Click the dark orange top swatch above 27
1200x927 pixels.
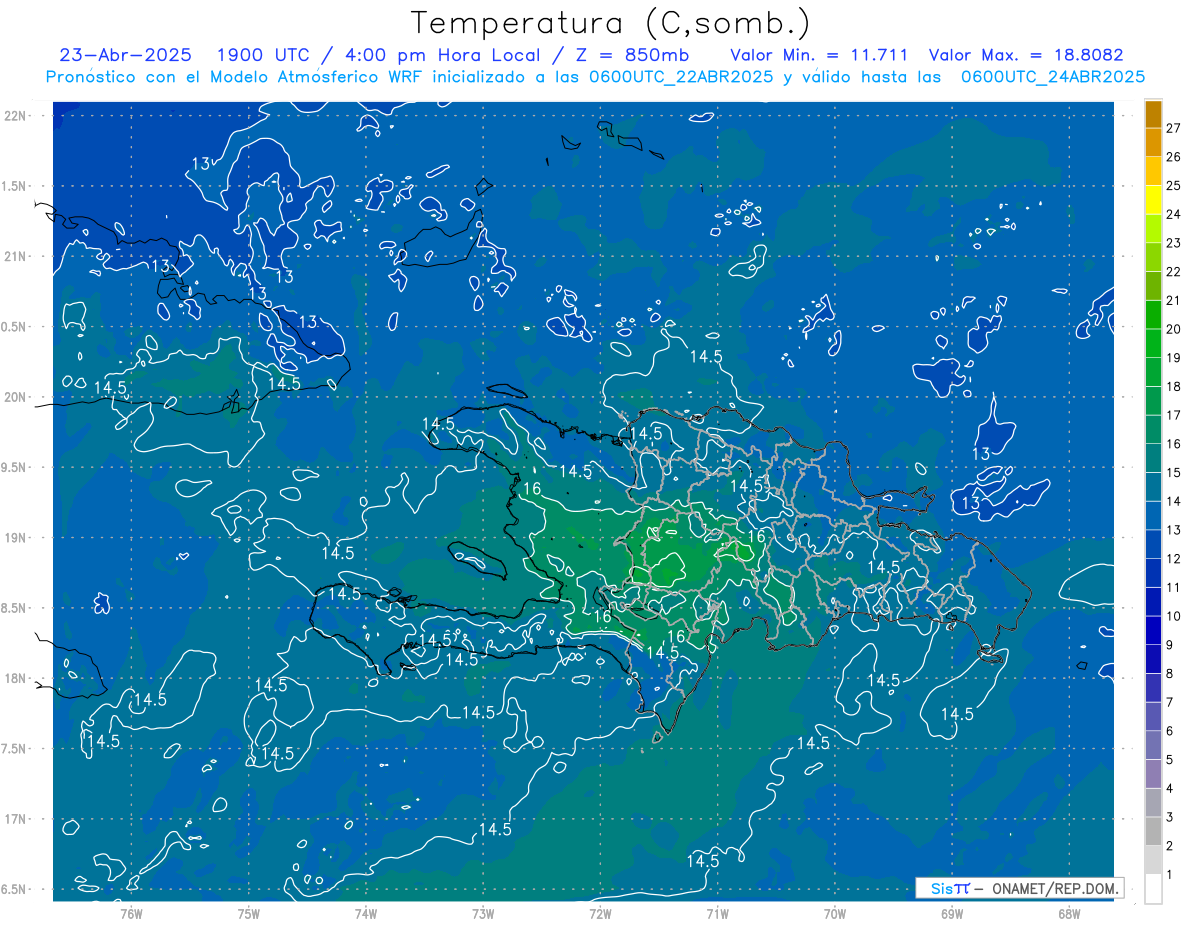[1153, 114]
